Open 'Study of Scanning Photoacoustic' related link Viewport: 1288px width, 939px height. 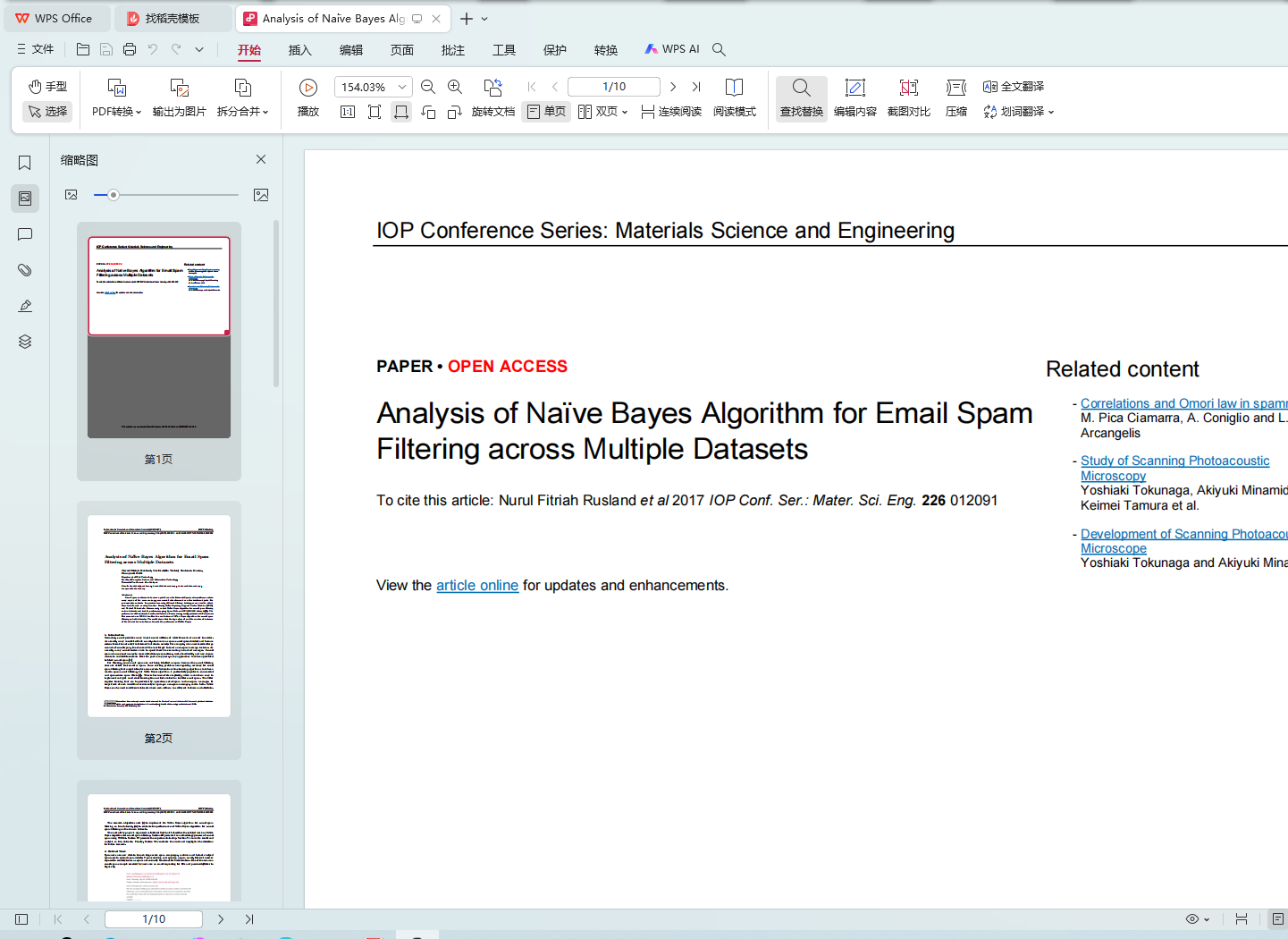(x=1174, y=468)
